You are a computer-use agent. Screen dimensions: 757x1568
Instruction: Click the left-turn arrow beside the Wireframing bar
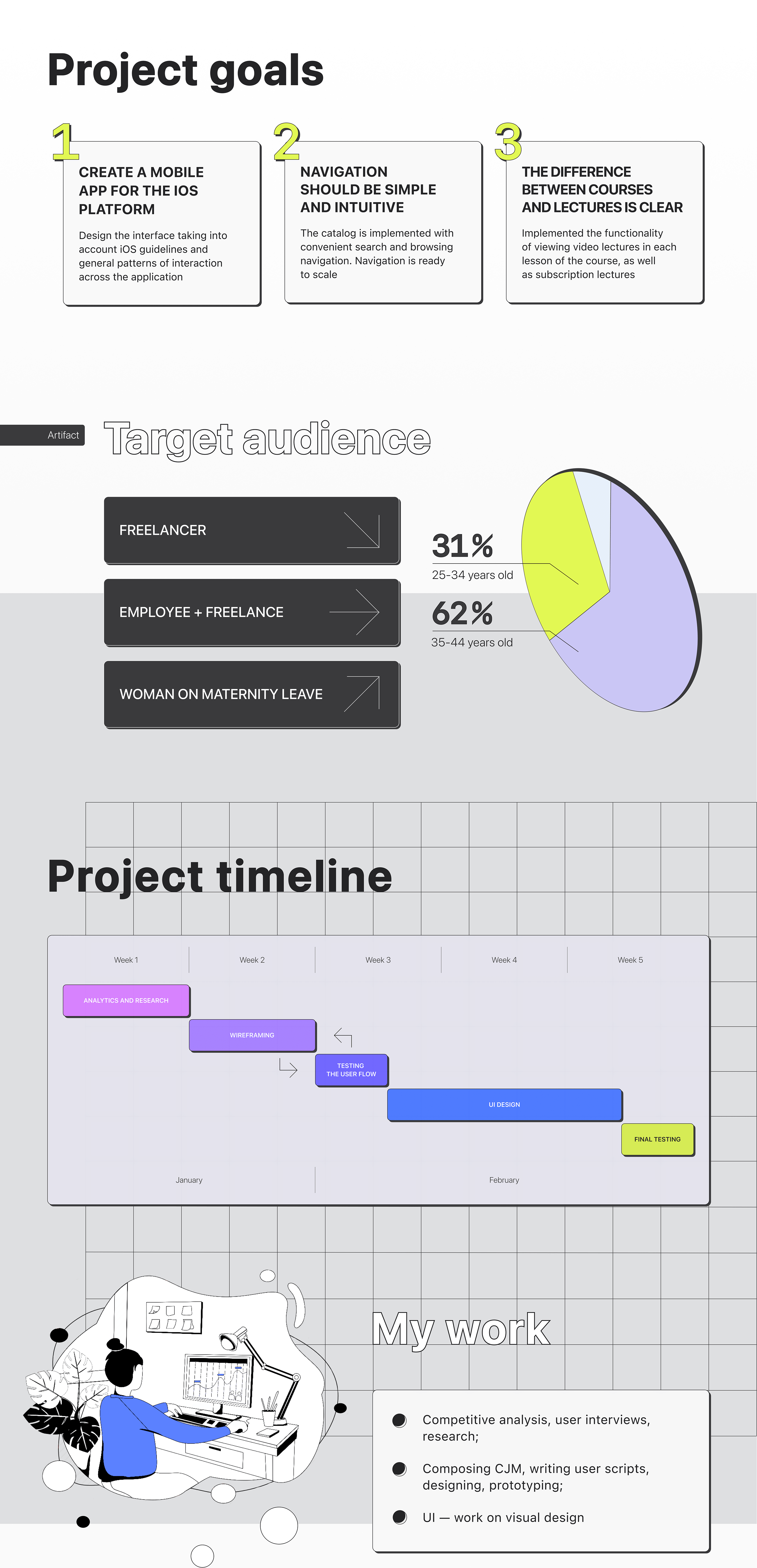coord(343,1037)
